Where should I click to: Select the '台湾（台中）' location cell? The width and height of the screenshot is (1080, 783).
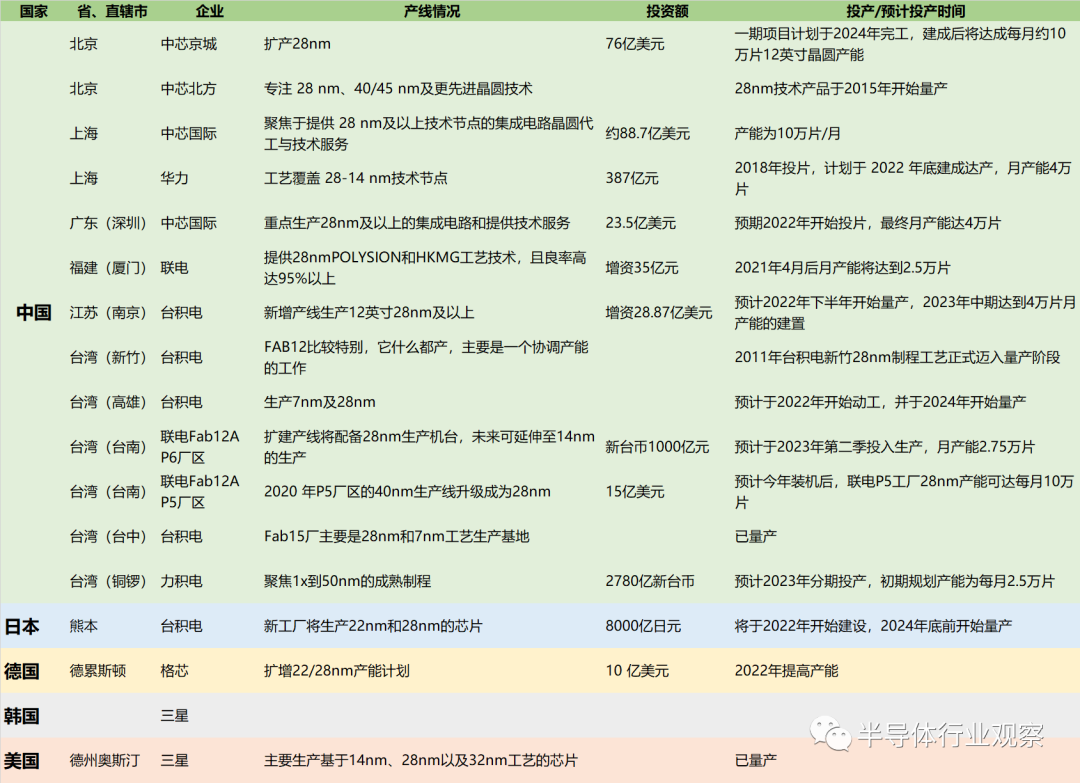coord(108,536)
